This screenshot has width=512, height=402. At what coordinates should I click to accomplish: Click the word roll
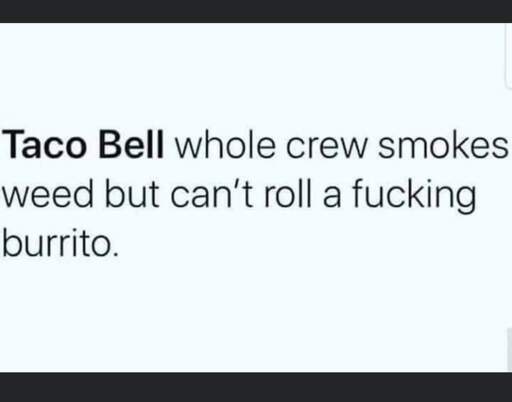tap(288, 194)
